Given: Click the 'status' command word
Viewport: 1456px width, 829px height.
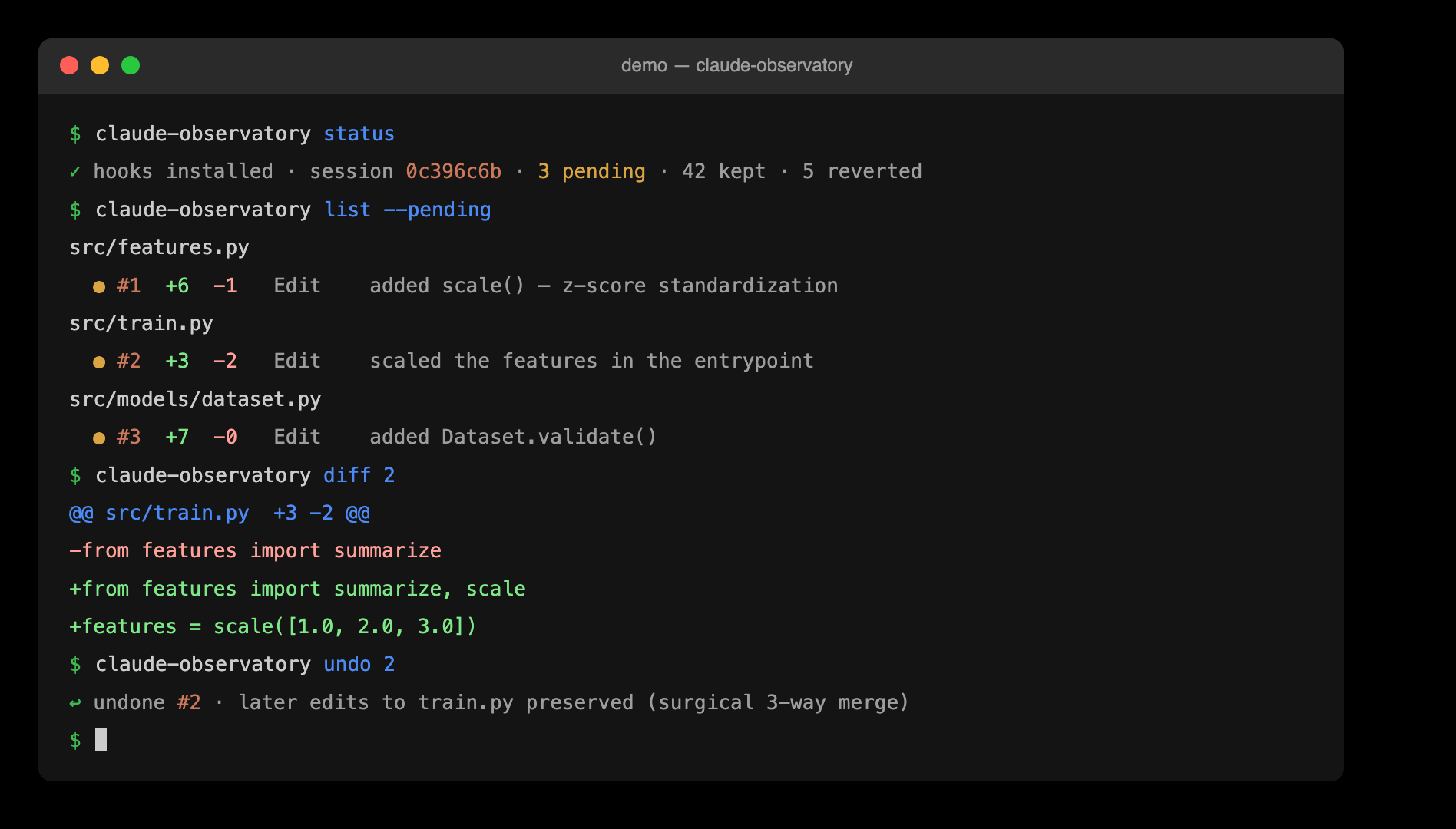Looking at the screenshot, I should coord(359,134).
